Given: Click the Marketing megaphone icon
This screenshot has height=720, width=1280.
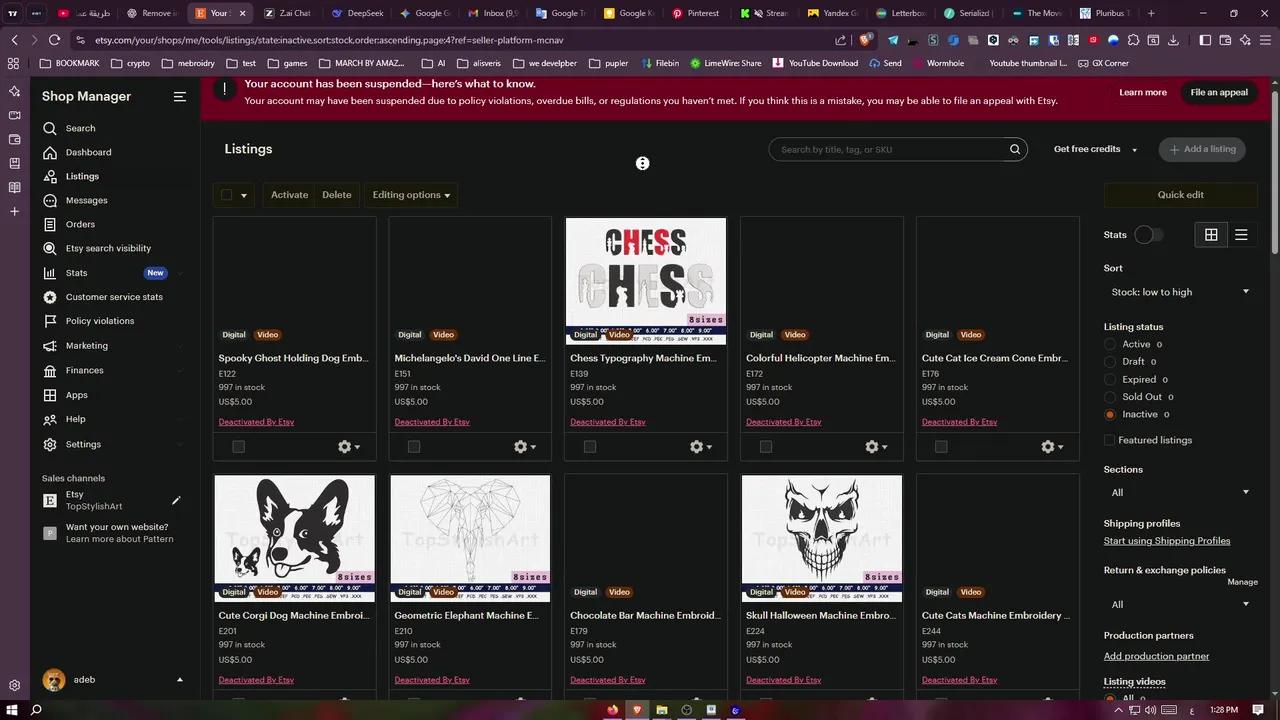Looking at the screenshot, I should pyautogui.click(x=50, y=346).
